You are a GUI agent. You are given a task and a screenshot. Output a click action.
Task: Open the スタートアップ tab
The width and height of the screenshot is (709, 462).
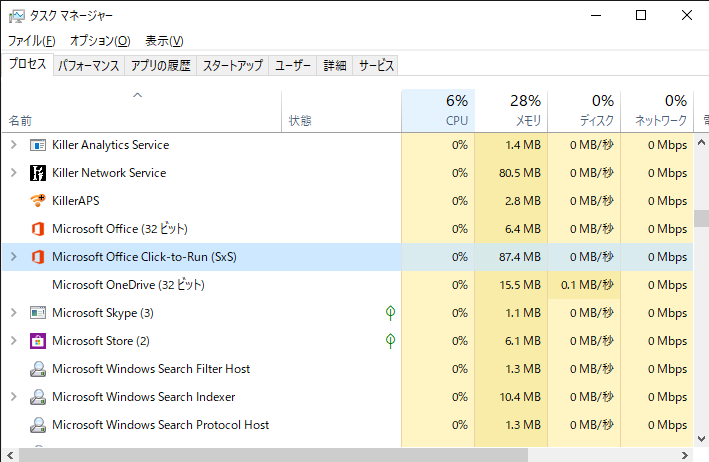[x=232, y=66]
